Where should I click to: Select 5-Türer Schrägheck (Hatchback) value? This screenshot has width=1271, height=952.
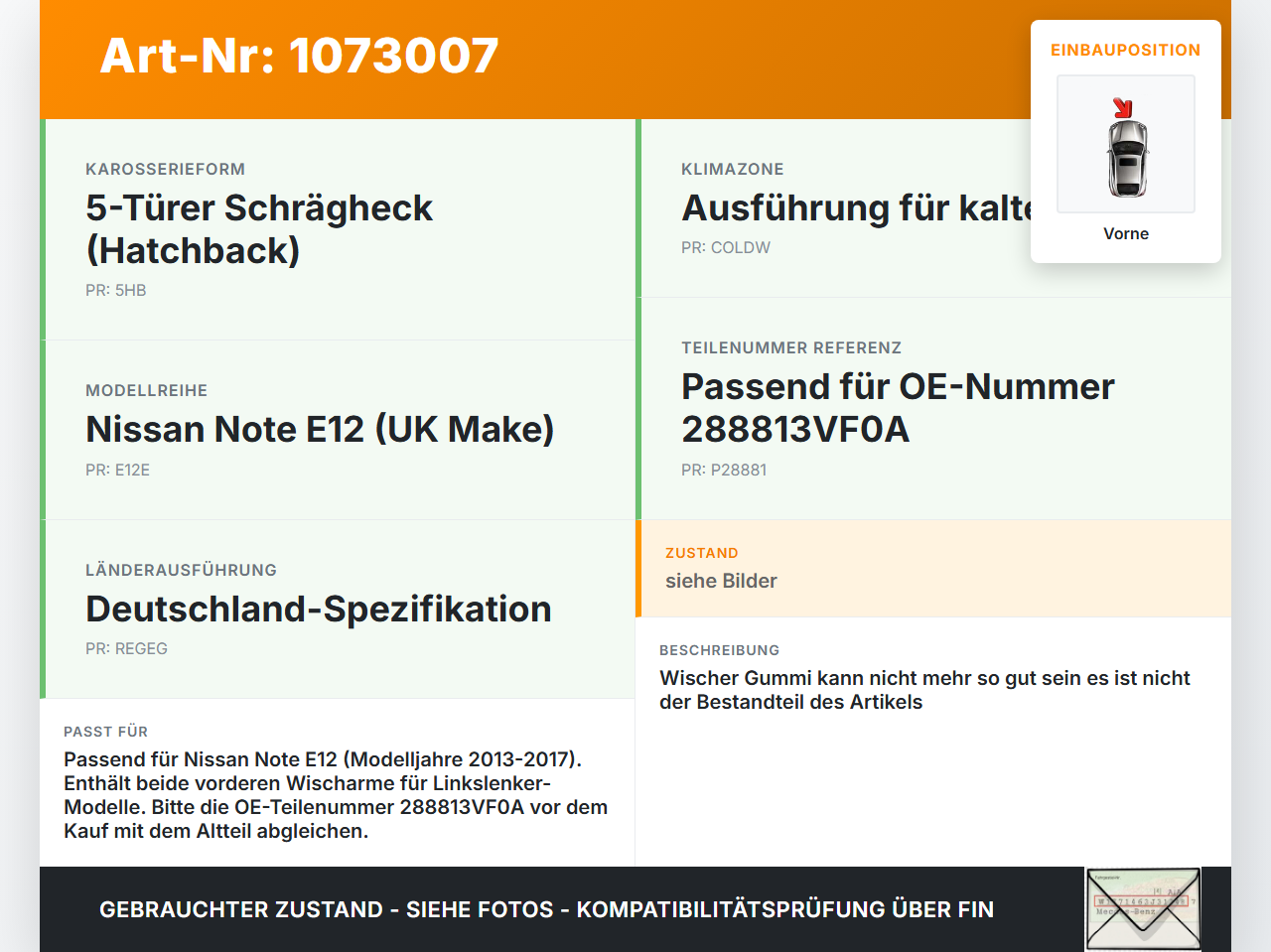[259, 229]
